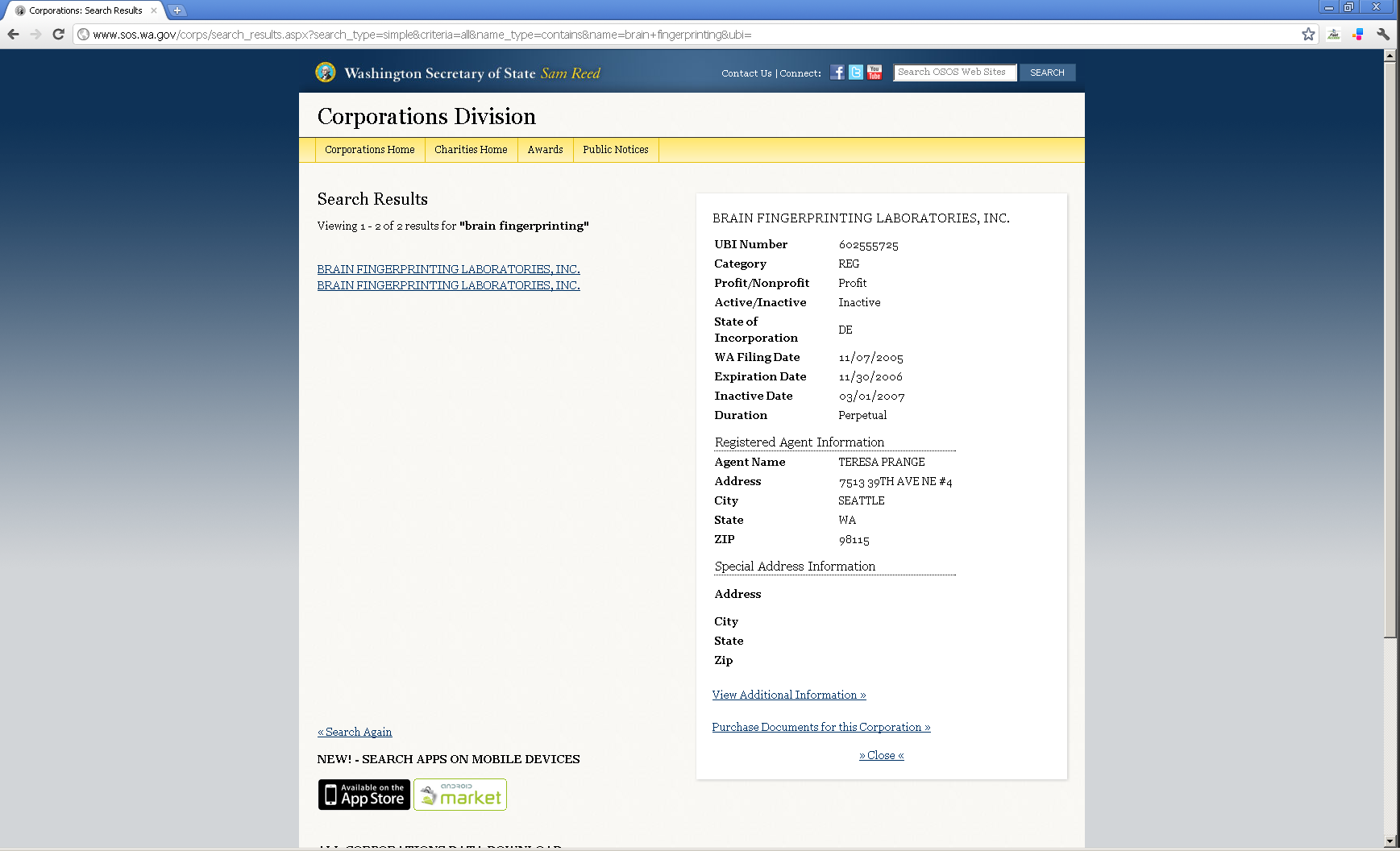
Task: Bookmark this page with the star icon
Action: coord(1308,34)
